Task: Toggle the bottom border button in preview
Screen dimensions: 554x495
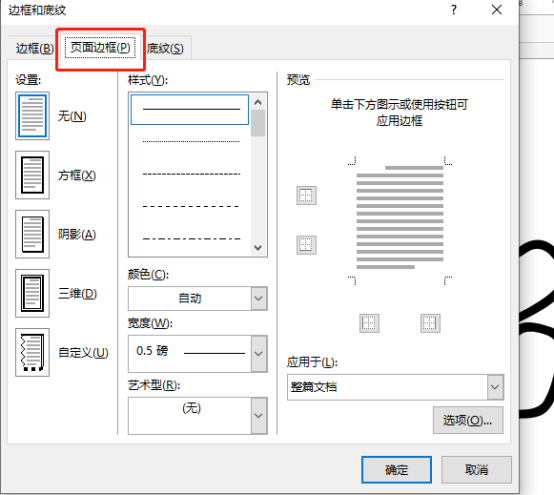Action: (x=306, y=245)
